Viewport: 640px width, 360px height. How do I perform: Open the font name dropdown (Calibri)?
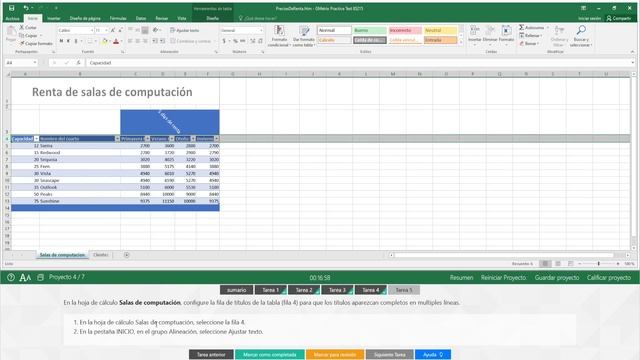click(x=91, y=30)
